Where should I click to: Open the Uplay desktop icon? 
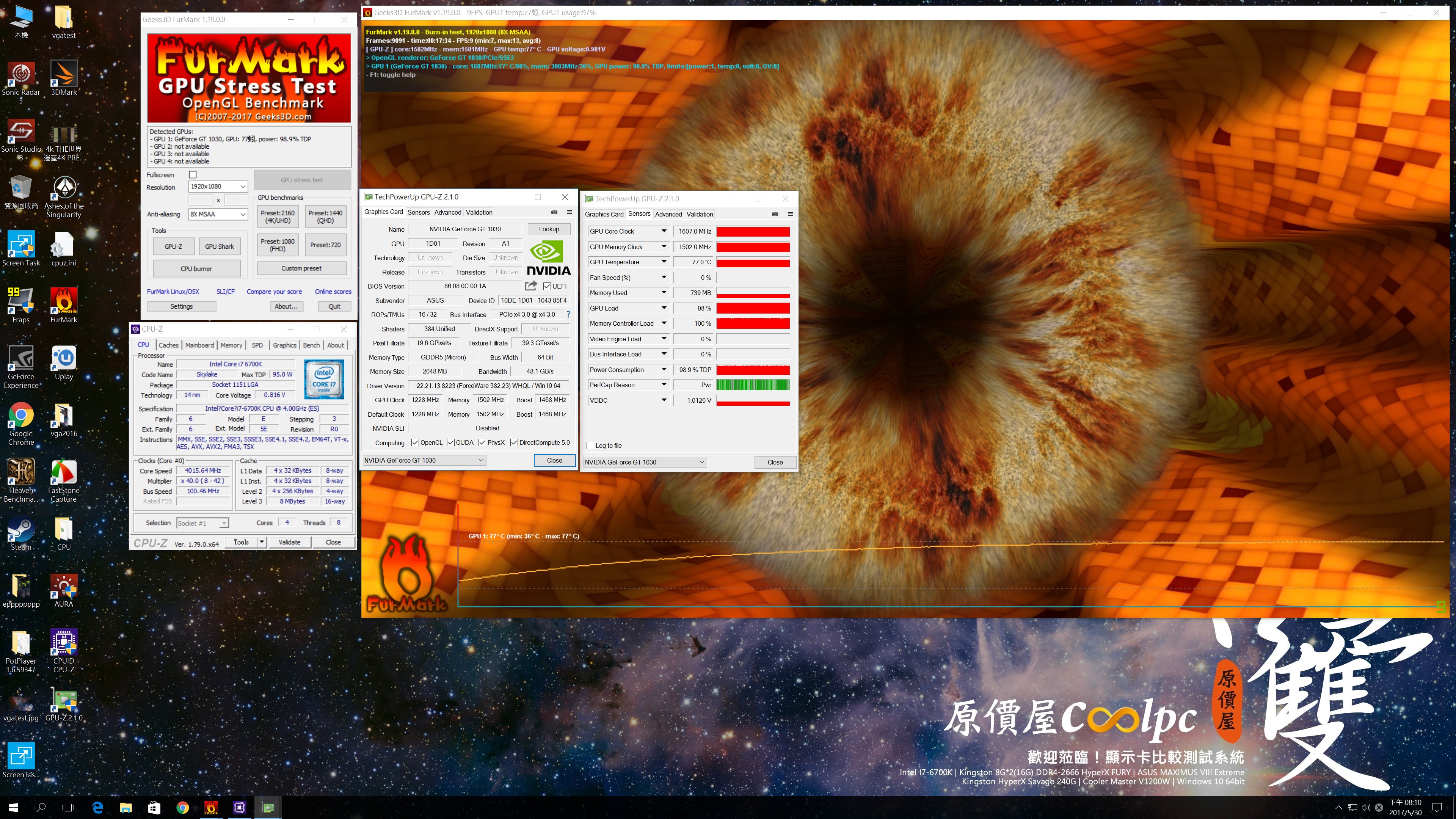64,362
